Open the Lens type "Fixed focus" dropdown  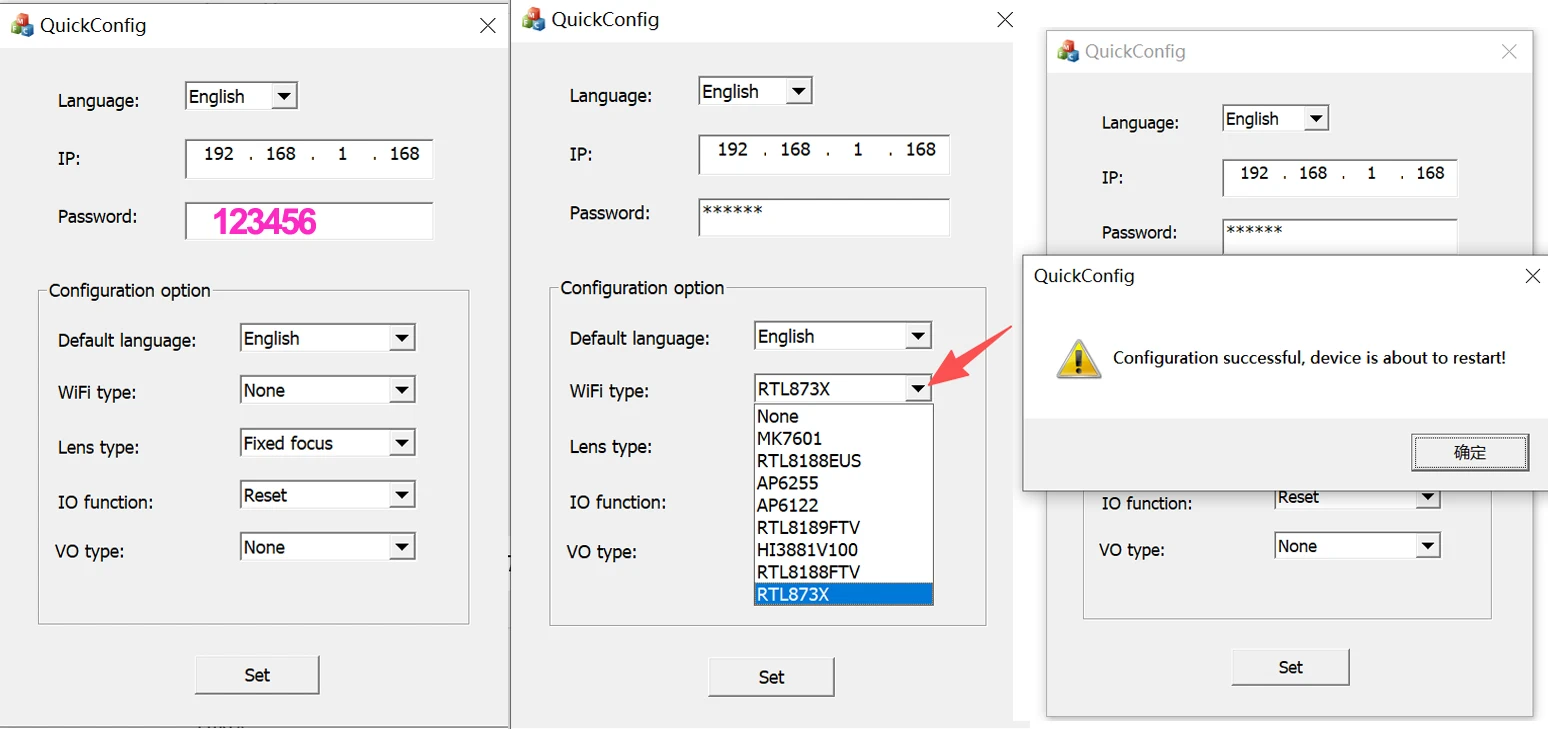tap(401, 443)
